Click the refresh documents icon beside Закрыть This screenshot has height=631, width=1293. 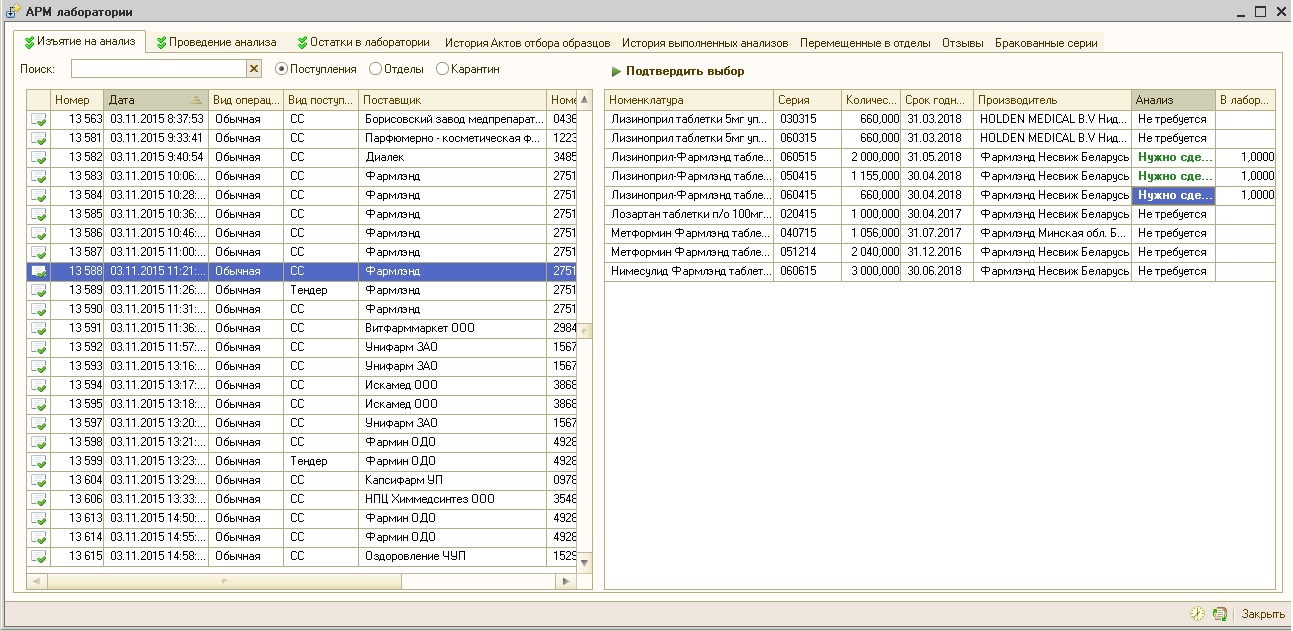click(x=1219, y=614)
